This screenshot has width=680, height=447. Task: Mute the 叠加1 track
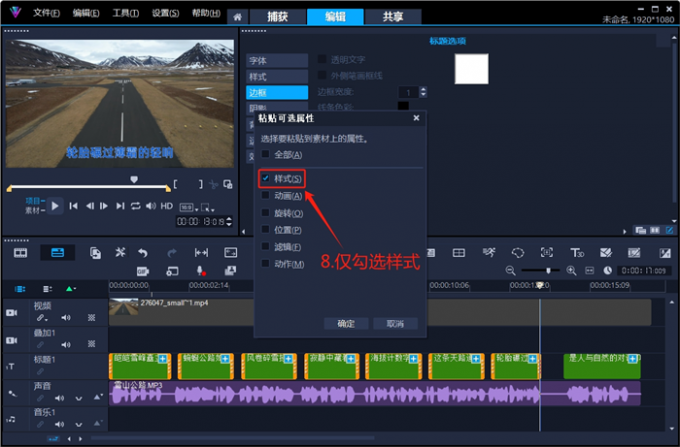[x=66, y=345]
